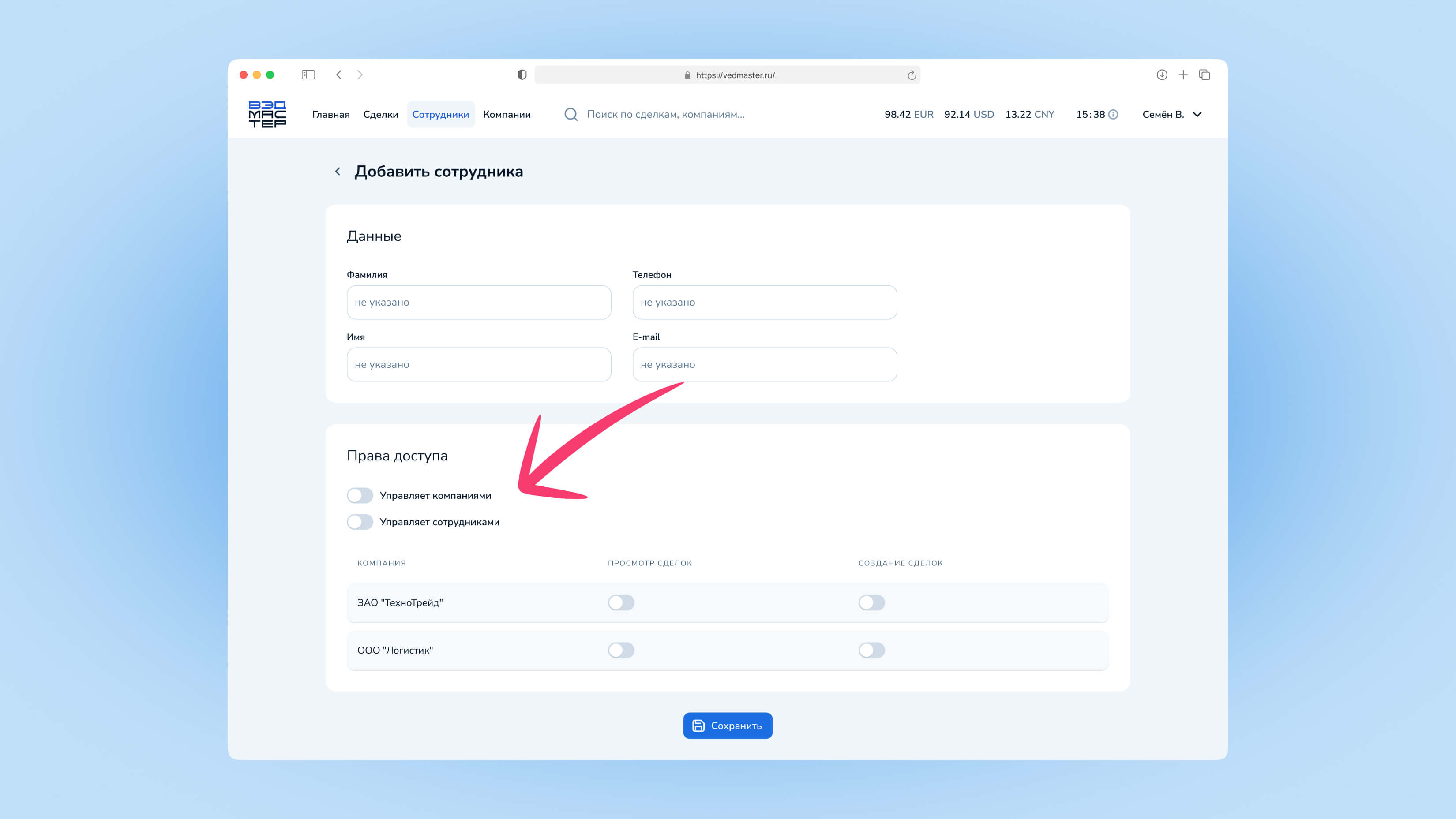This screenshot has width=1456, height=819.
Task: Show tab overview icon in browser
Action: [1205, 75]
